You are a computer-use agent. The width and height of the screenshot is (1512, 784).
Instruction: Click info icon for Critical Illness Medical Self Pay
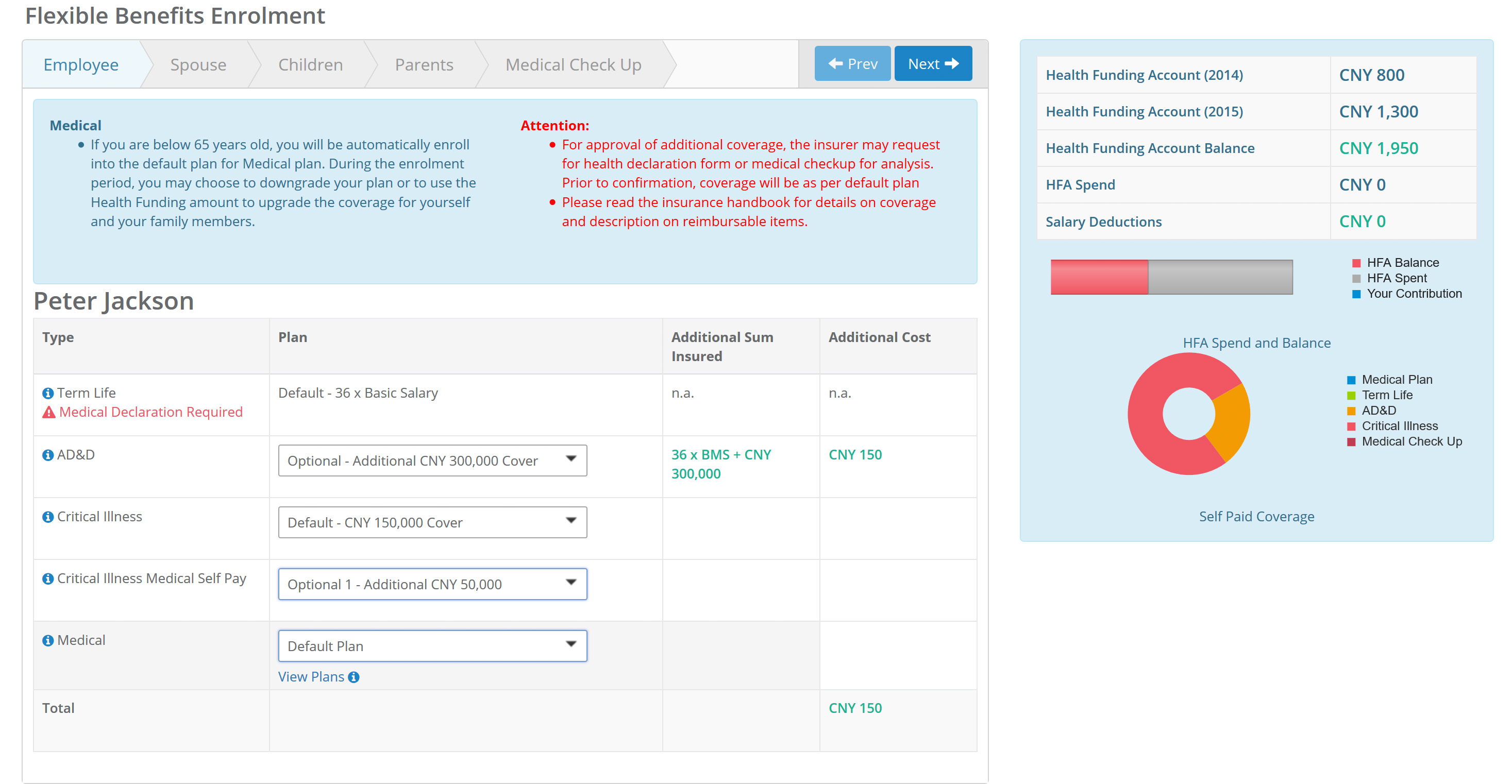click(48, 578)
